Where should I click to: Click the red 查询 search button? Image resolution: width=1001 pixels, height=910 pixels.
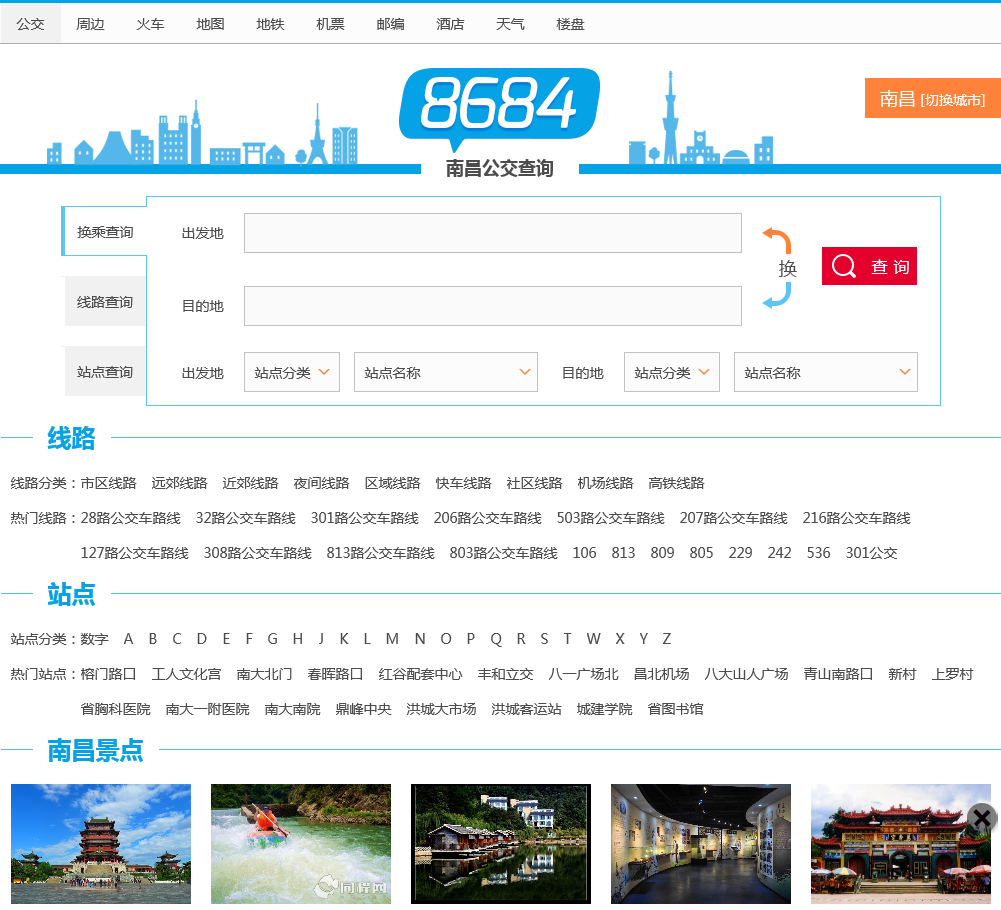[x=869, y=266]
